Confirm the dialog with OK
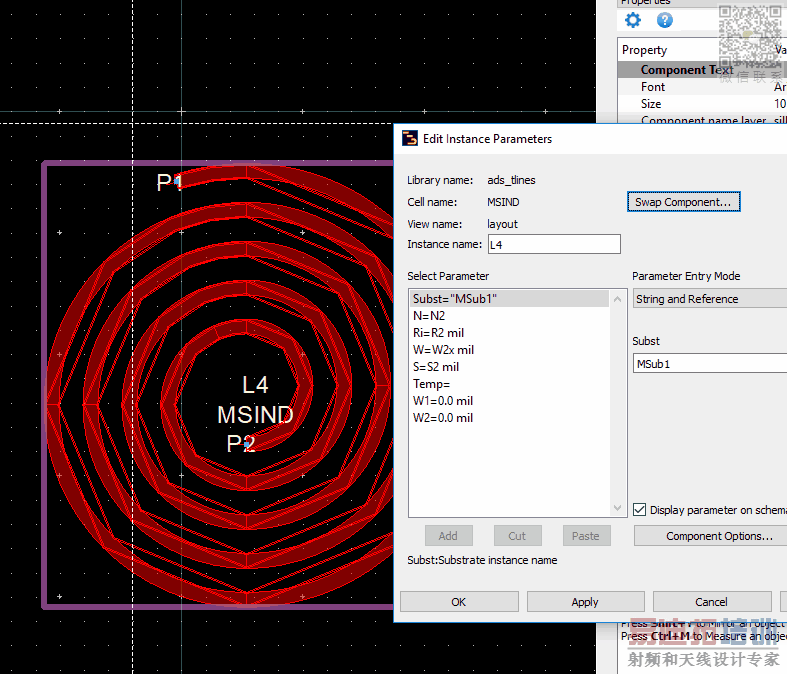 click(458, 602)
